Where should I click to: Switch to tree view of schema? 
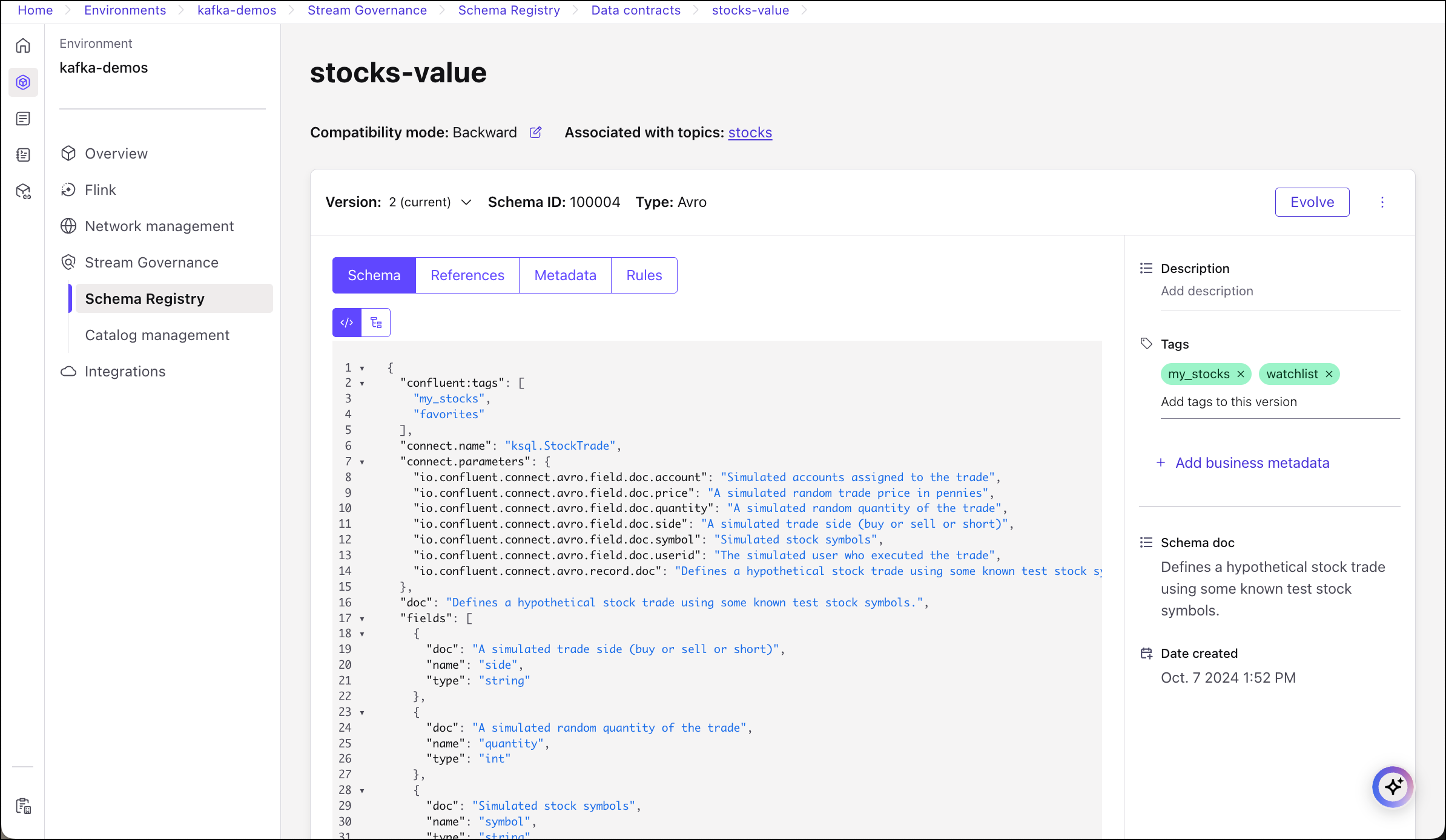tap(376, 323)
